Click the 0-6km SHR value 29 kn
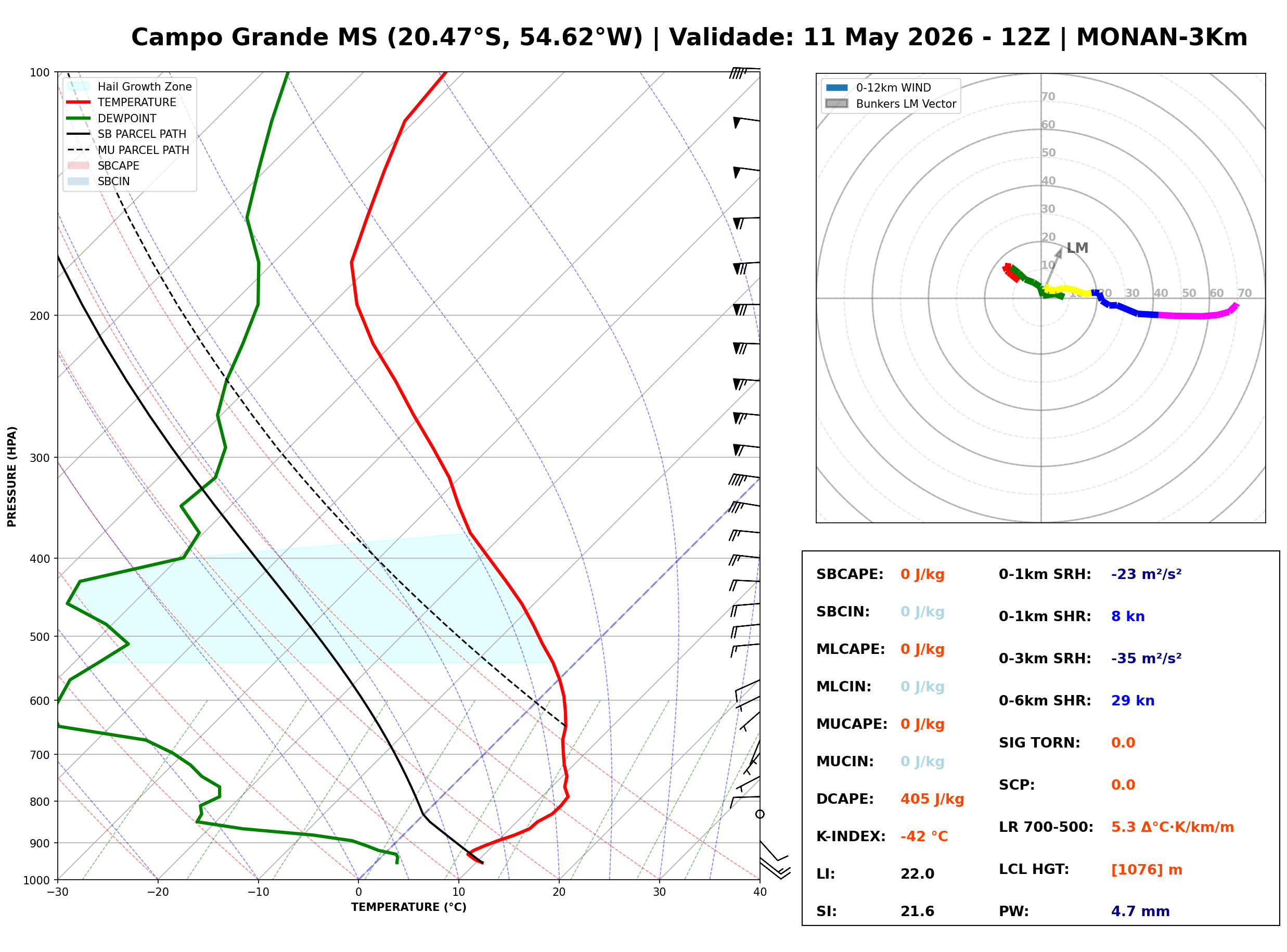The image size is (1287, 952). pyautogui.click(x=1132, y=701)
